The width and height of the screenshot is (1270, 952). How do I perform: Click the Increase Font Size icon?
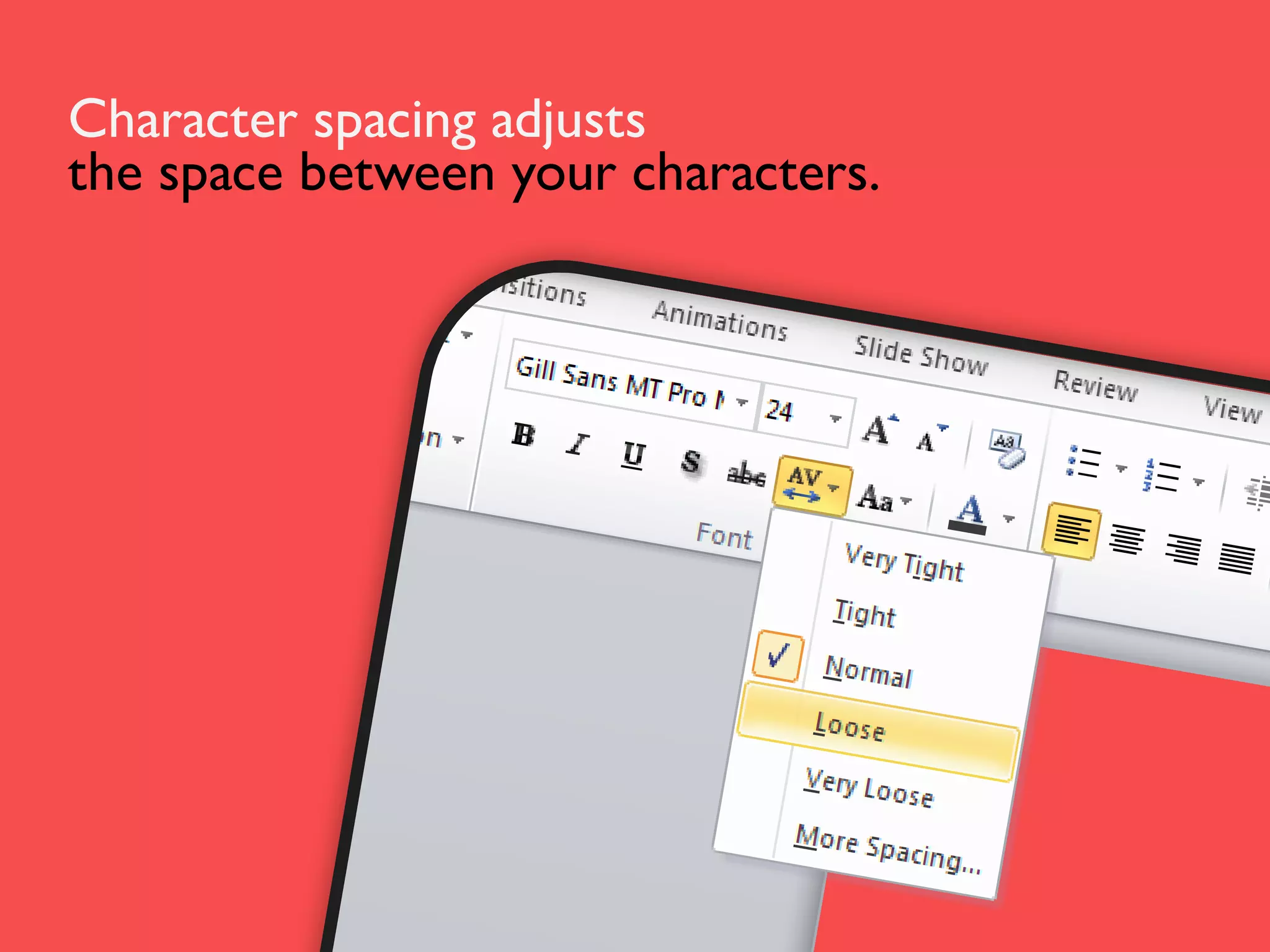tap(879, 429)
